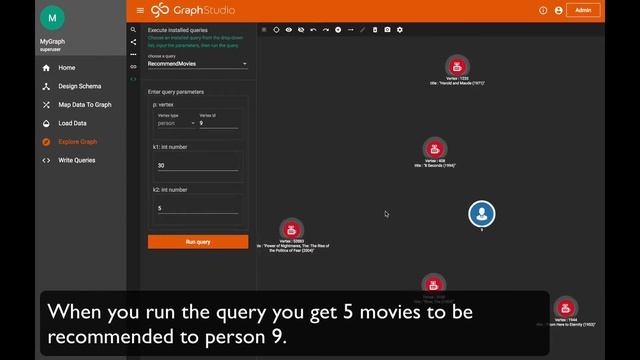Screen dimensions: 640x360
Task: Open the expand-from-vertices share icon
Action: (133, 42)
